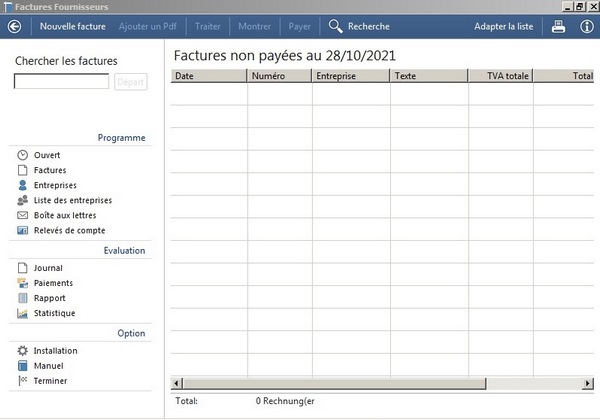Restore the Factures Fournisseurs window
This screenshot has height=420, width=600.
click(580, 7)
